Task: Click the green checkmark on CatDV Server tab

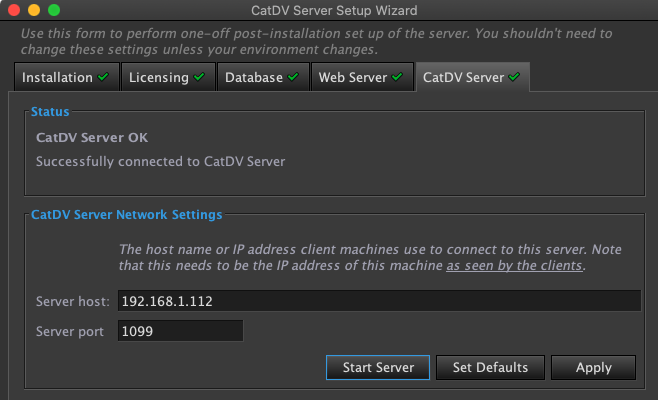Action: coord(514,77)
